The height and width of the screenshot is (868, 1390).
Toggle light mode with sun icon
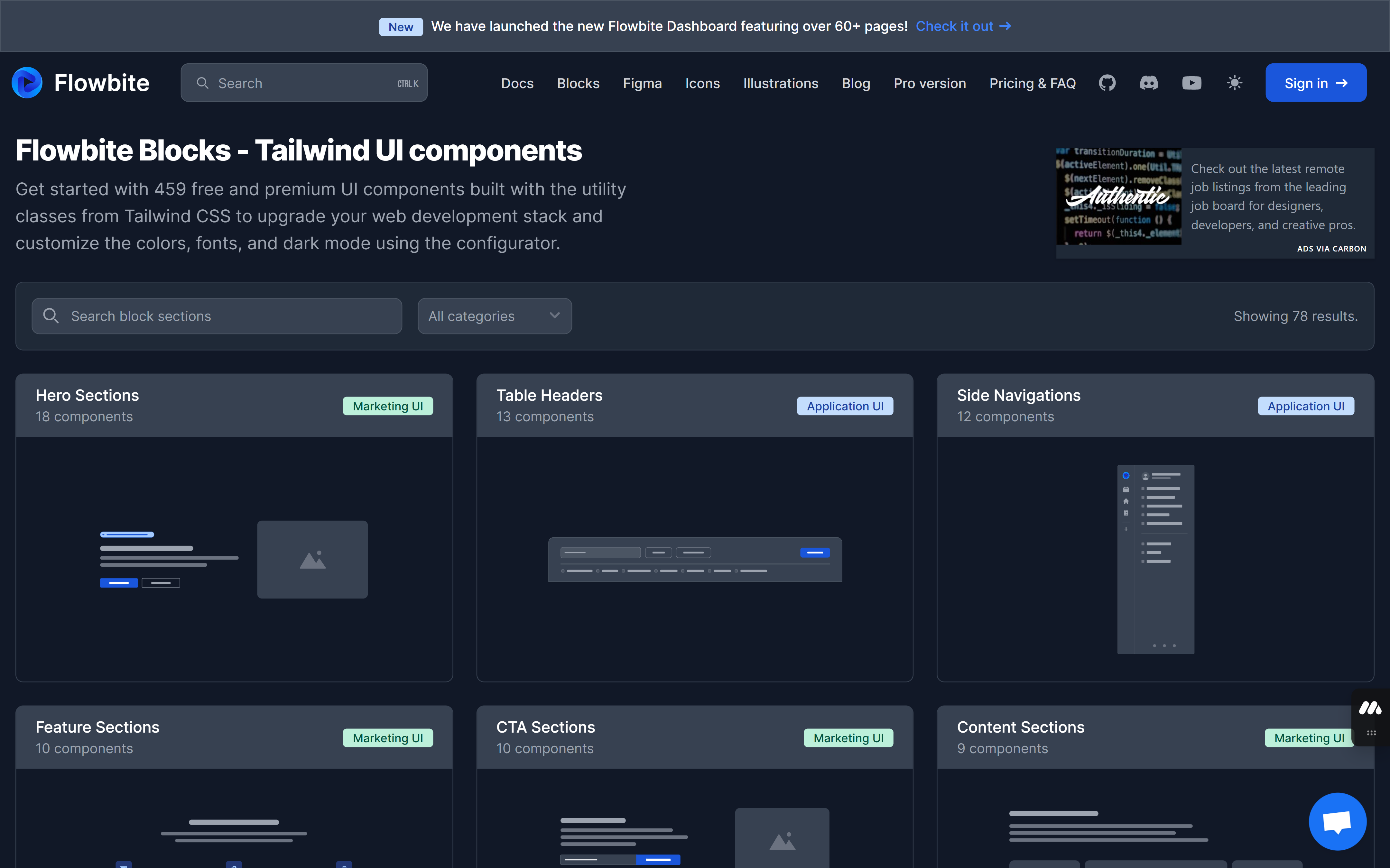tap(1234, 83)
